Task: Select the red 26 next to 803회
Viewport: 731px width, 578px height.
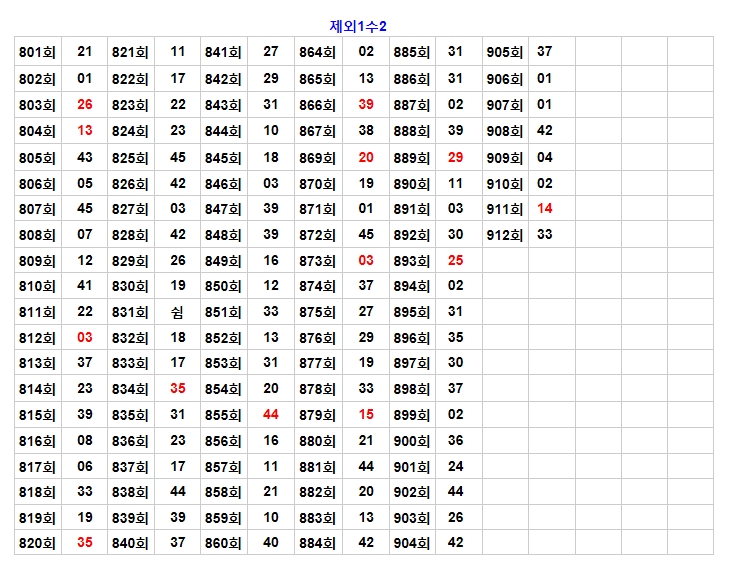Action: click(x=85, y=105)
